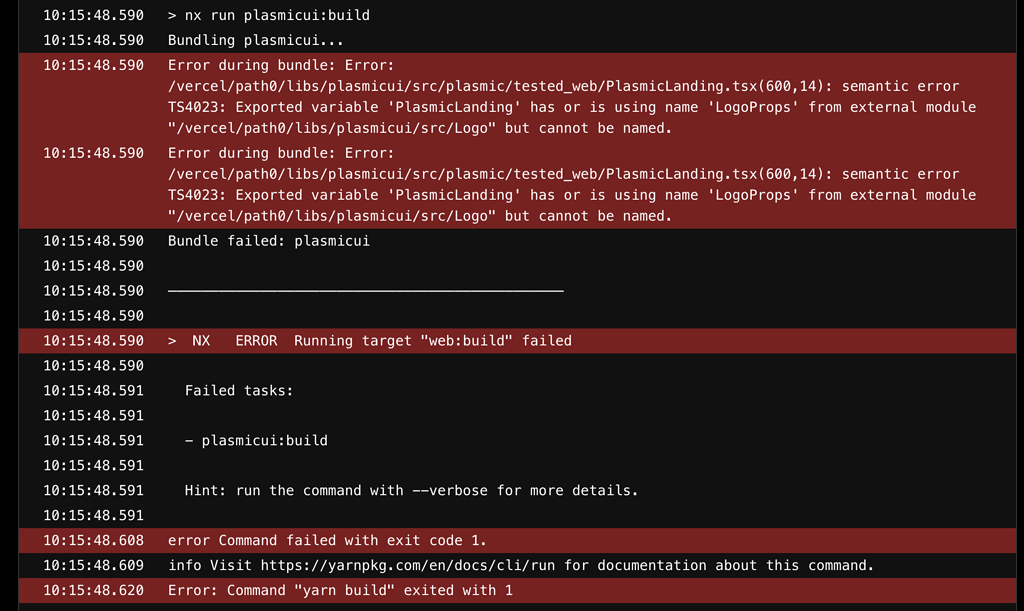
Task: Select the "Bundling plasmicui..." log line
Action: click(256, 41)
